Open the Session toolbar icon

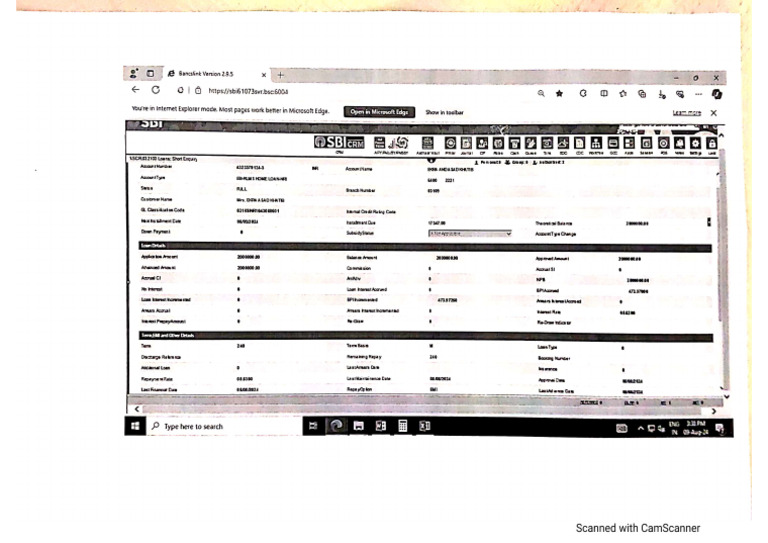tap(647, 143)
